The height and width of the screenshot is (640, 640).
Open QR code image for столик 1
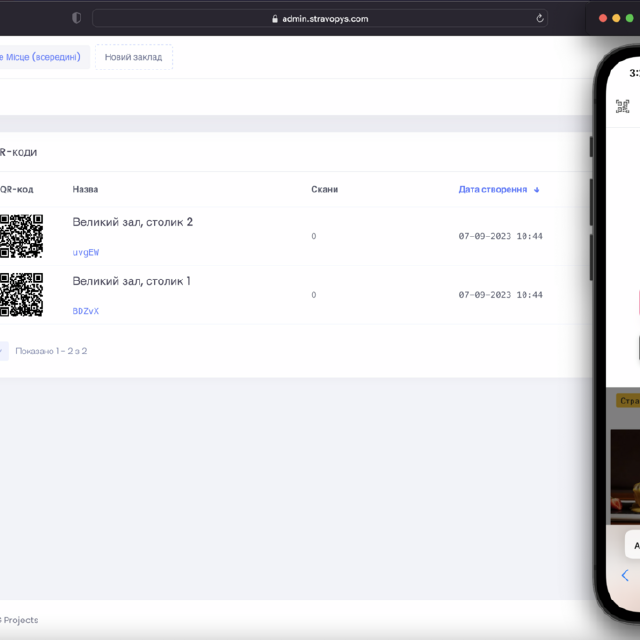21,295
